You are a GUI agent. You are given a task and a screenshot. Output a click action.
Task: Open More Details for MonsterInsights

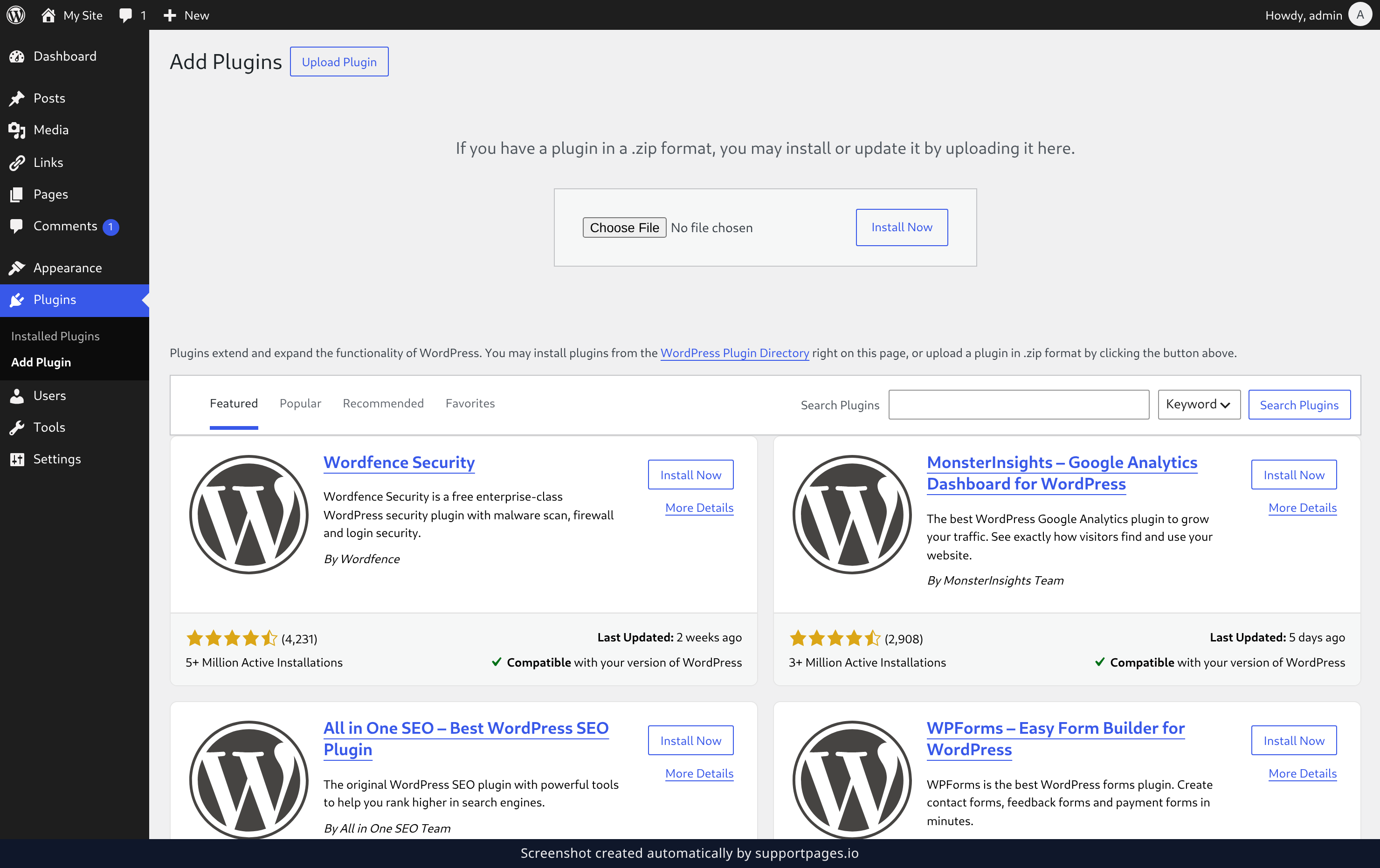1303,508
